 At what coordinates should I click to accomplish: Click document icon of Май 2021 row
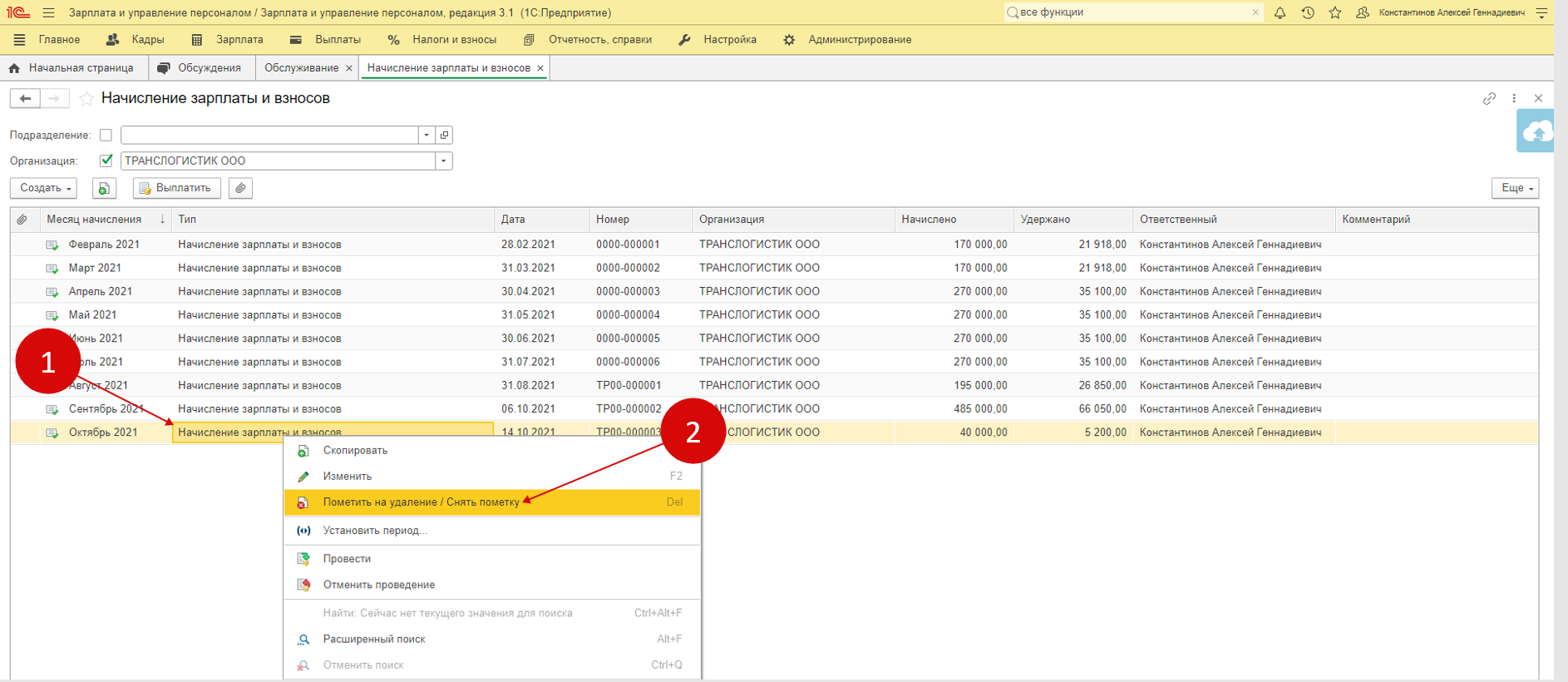(x=52, y=315)
